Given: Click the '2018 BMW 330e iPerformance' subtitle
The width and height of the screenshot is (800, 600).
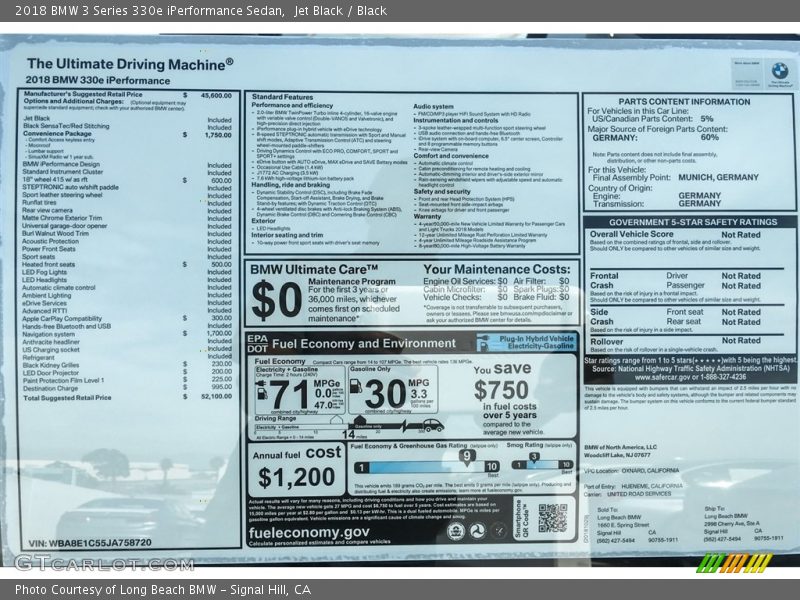Looking at the screenshot, I should pyautogui.click(x=97, y=81).
